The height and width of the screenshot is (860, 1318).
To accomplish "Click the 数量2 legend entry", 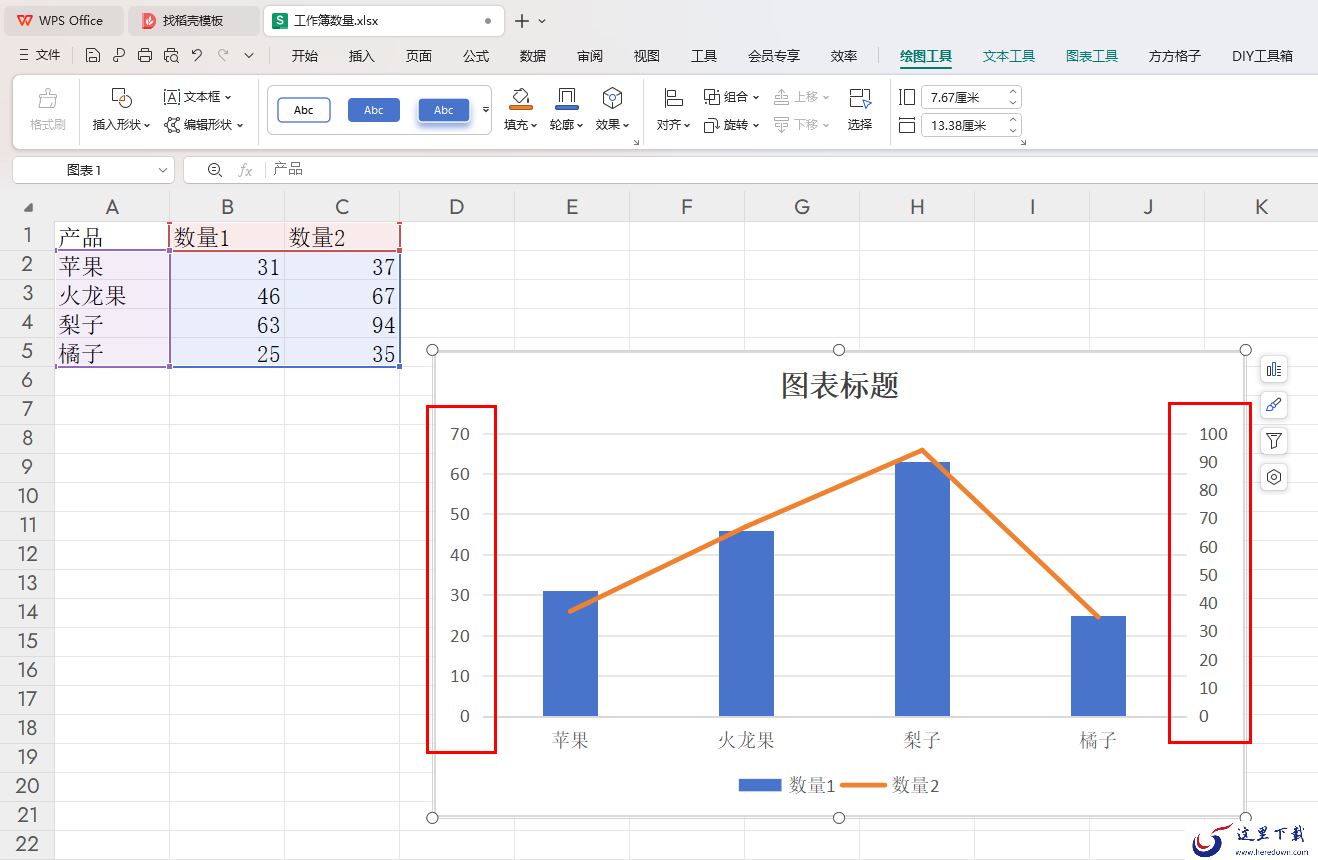I will coord(890,786).
